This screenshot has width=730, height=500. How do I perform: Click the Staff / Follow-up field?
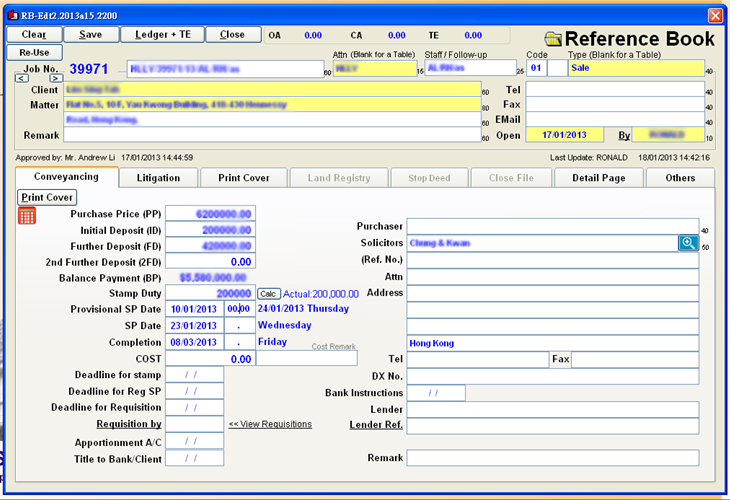470,68
